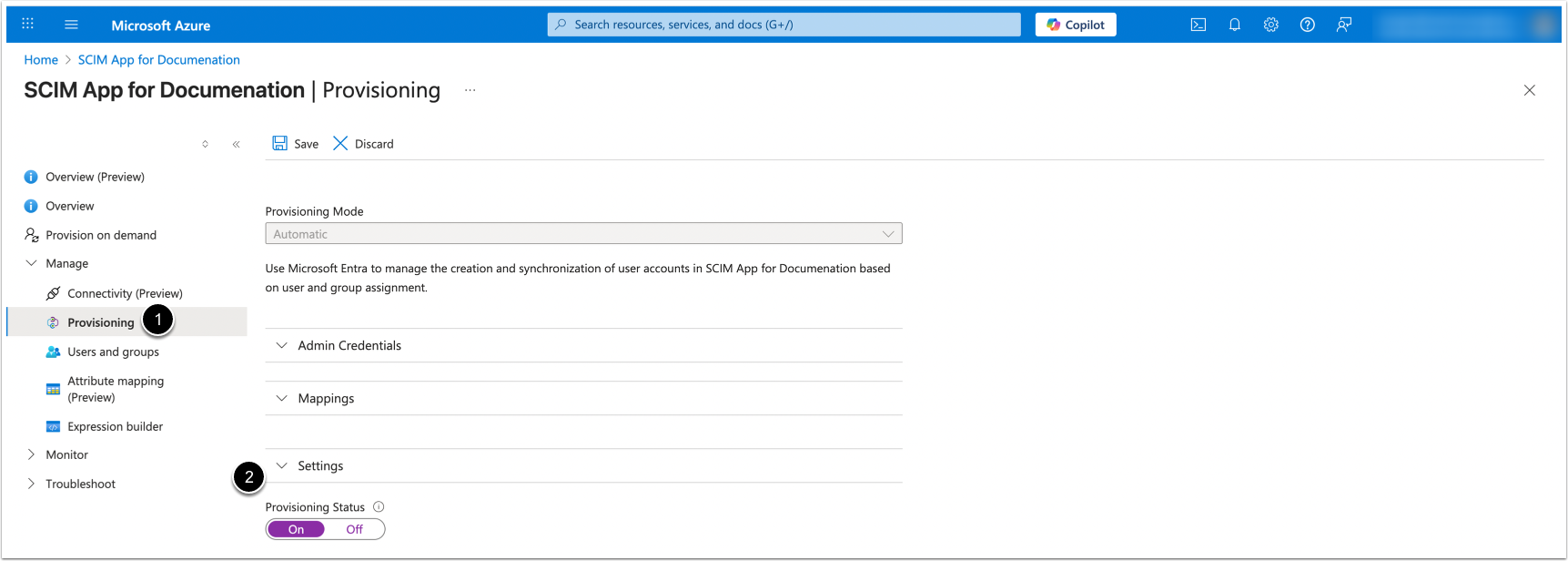Image resolution: width=1568 pixels, height=561 pixels.
Task: Open the notifications bell
Action: click(x=1235, y=25)
